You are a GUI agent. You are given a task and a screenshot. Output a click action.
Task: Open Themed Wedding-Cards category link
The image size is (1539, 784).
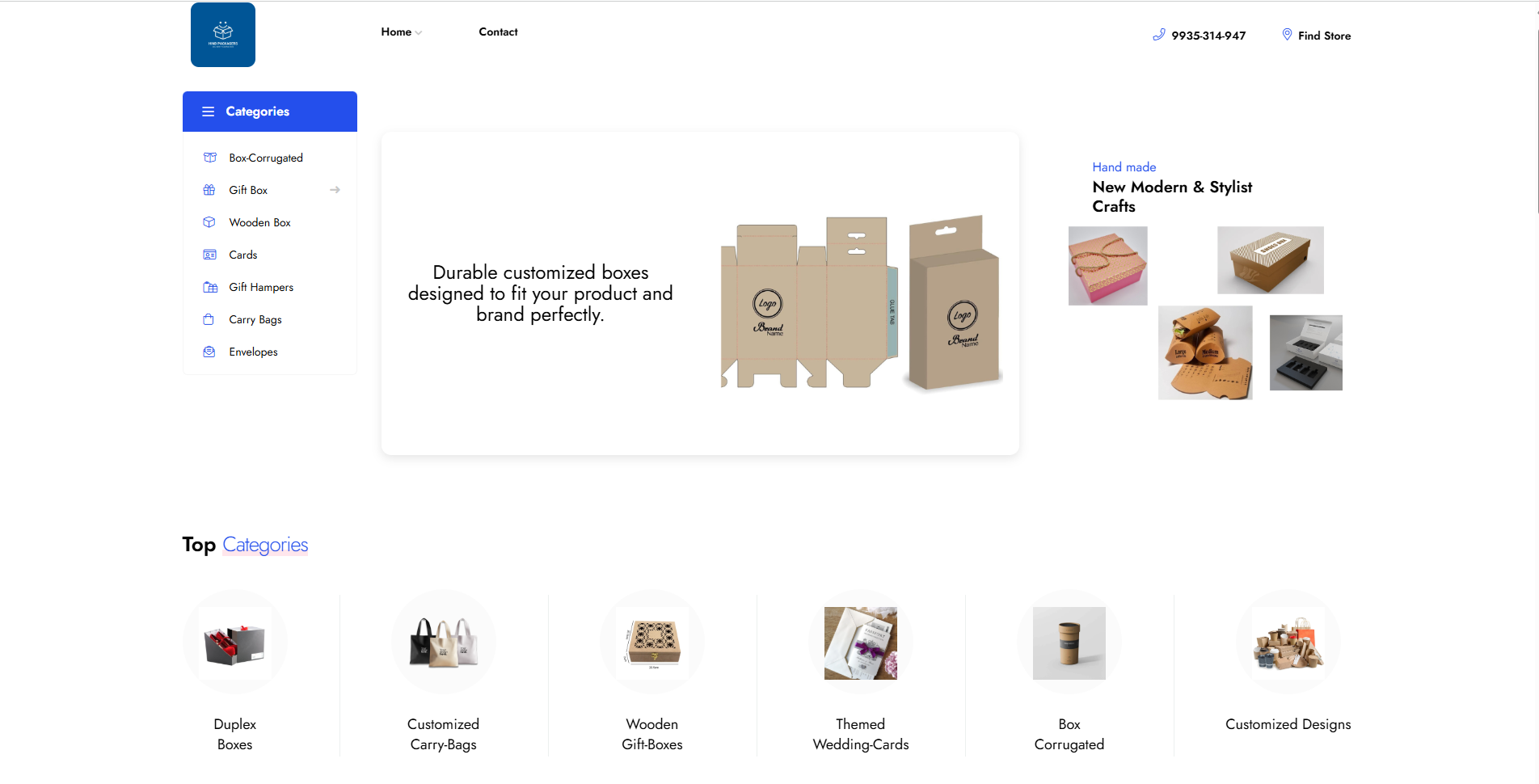click(861, 734)
